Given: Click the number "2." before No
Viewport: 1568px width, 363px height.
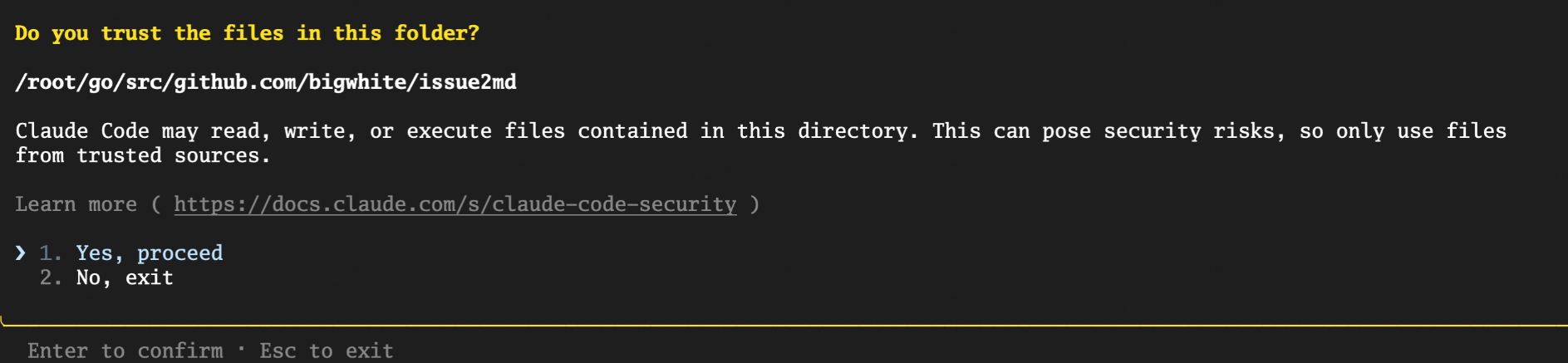Looking at the screenshot, I should click(x=51, y=277).
